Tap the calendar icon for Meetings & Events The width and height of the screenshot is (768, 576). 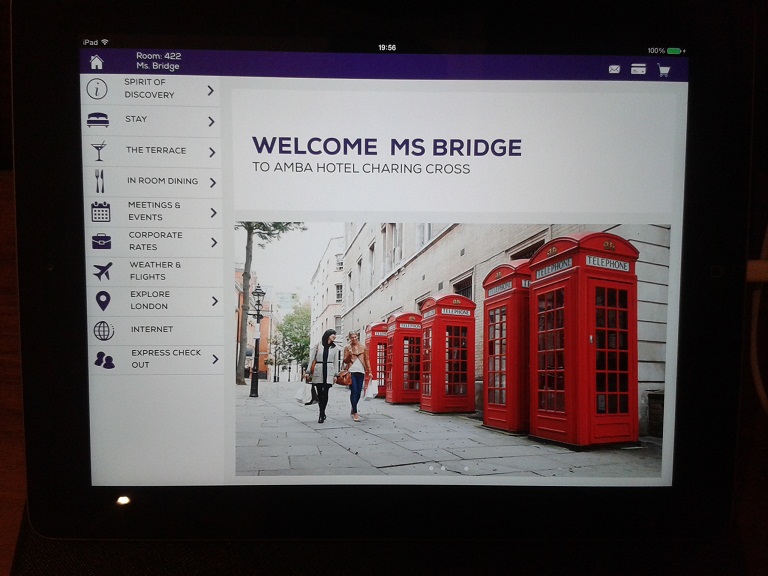tap(100, 212)
